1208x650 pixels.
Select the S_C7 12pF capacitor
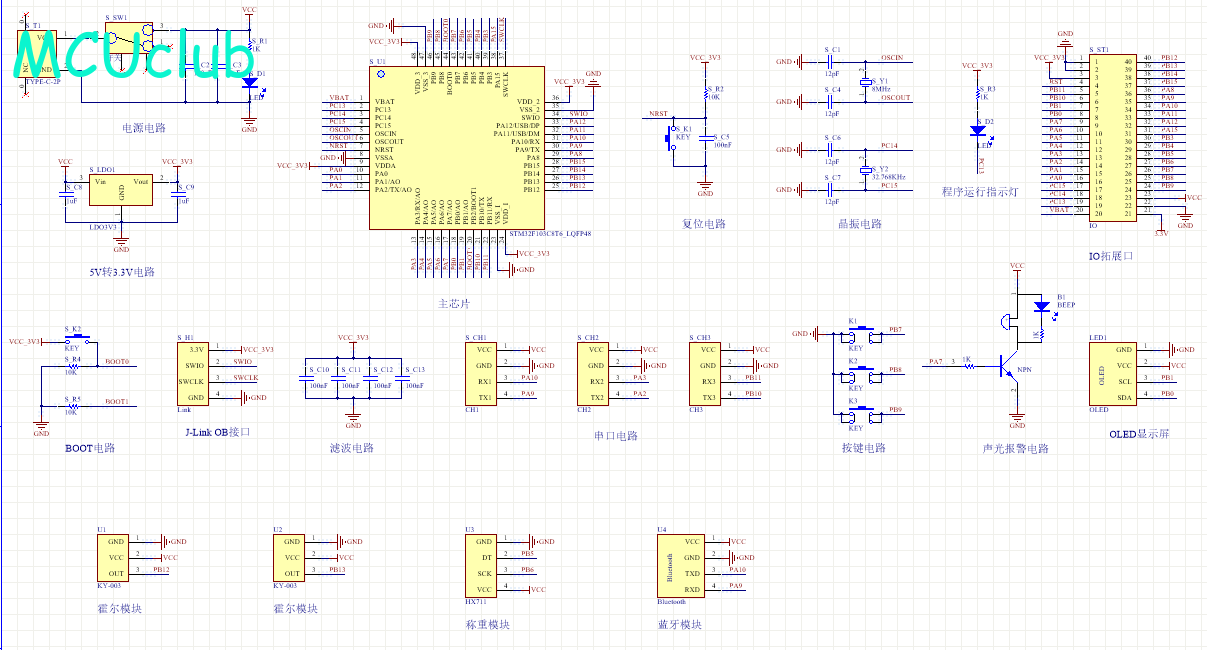pyautogui.click(x=832, y=190)
